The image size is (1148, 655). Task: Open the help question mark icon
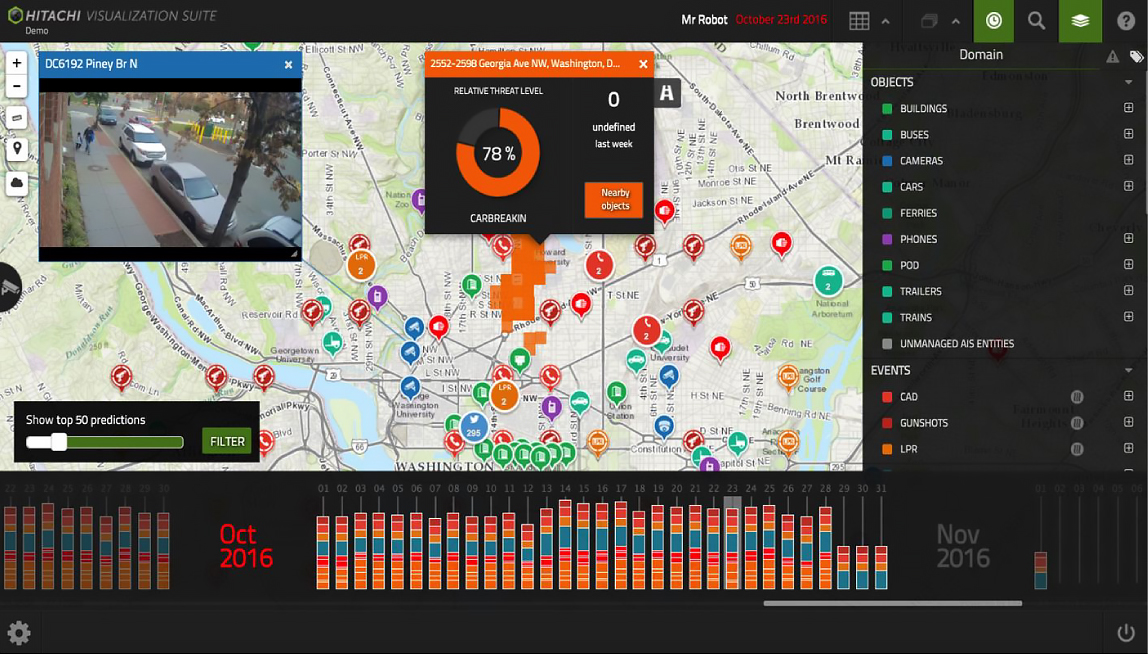(x=1126, y=20)
